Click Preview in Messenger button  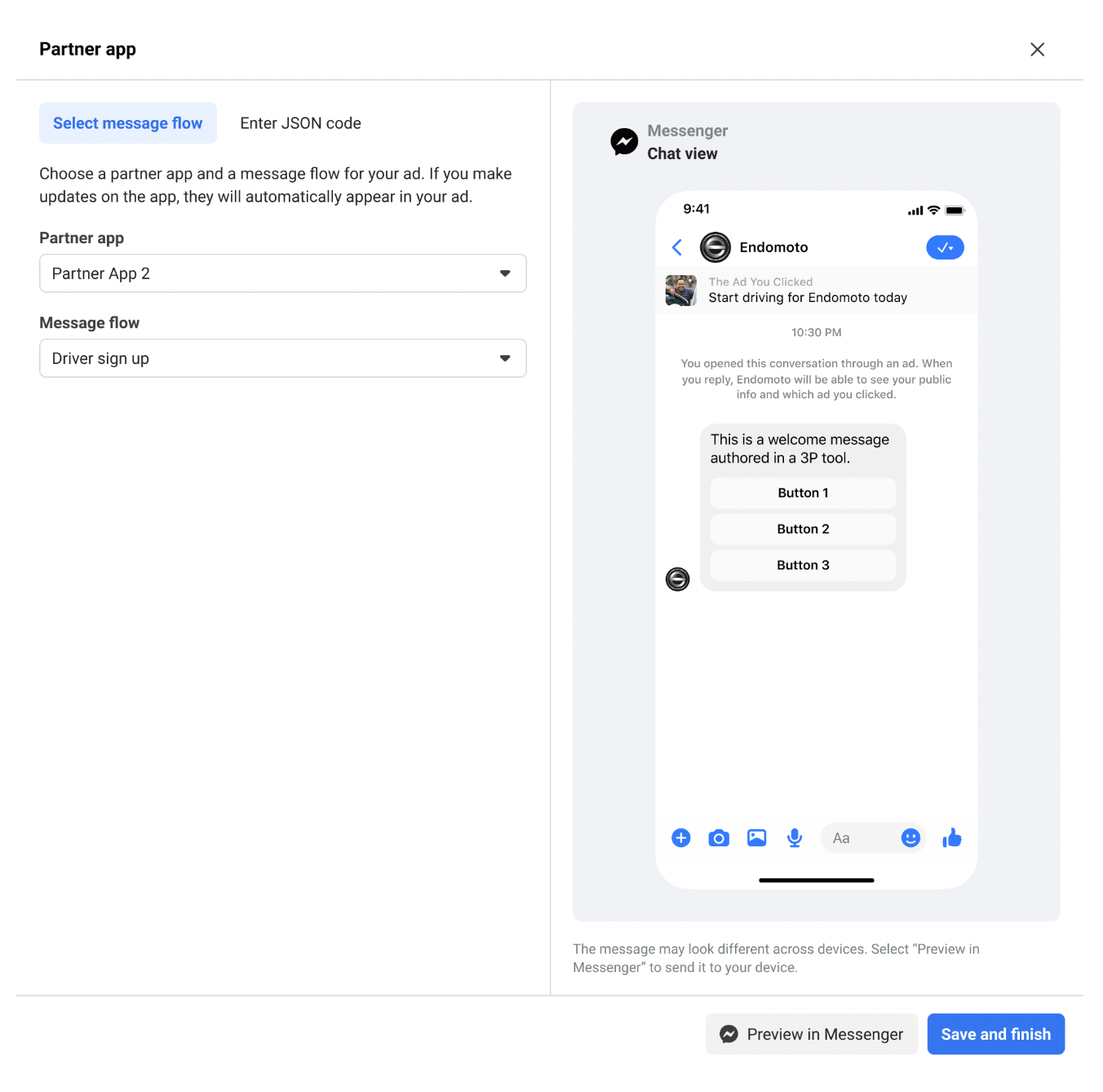pos(812,1034)
